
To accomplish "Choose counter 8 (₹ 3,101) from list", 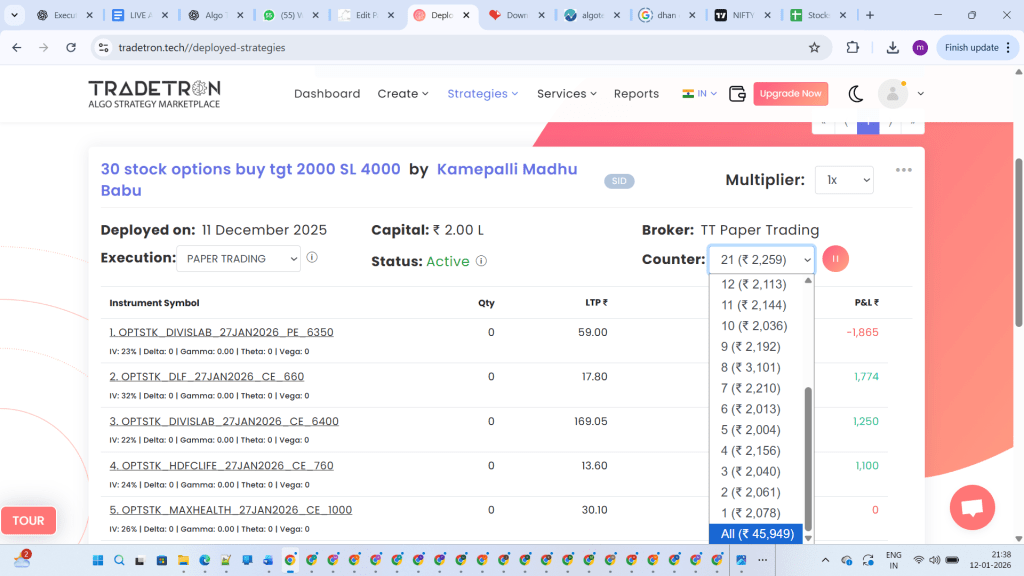I will (753, 367).
